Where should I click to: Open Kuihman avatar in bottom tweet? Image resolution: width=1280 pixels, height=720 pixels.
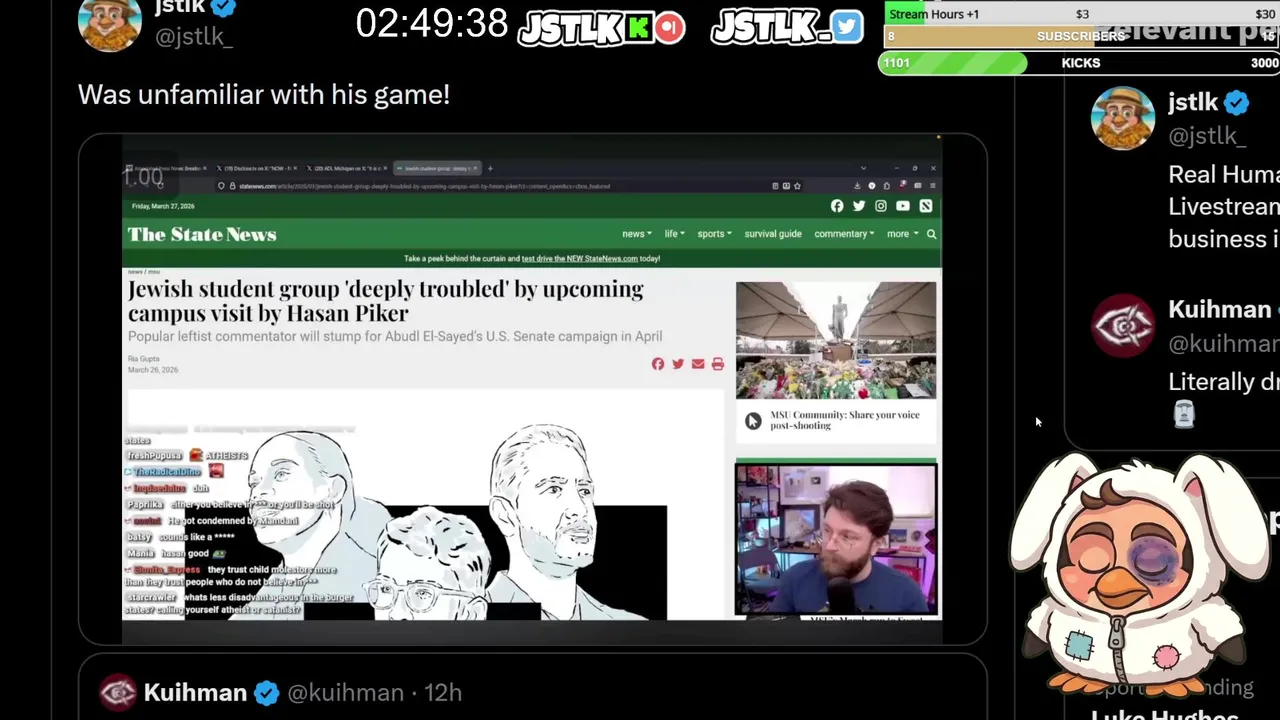point(117,692)
